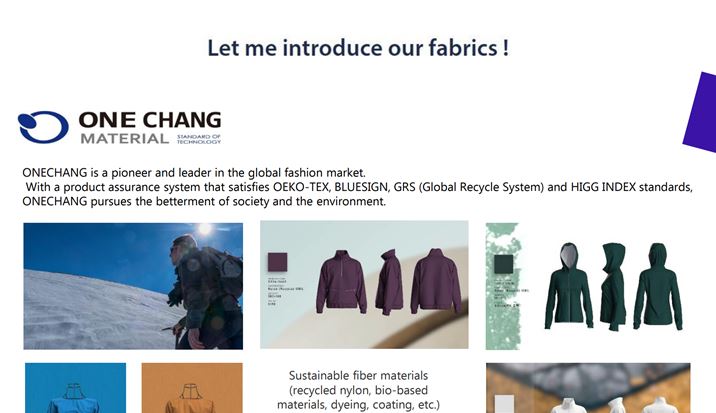Select the side view of the purple jacket
Screen dimensions: 716x413
pyautogui.click(x=389, y=281)
